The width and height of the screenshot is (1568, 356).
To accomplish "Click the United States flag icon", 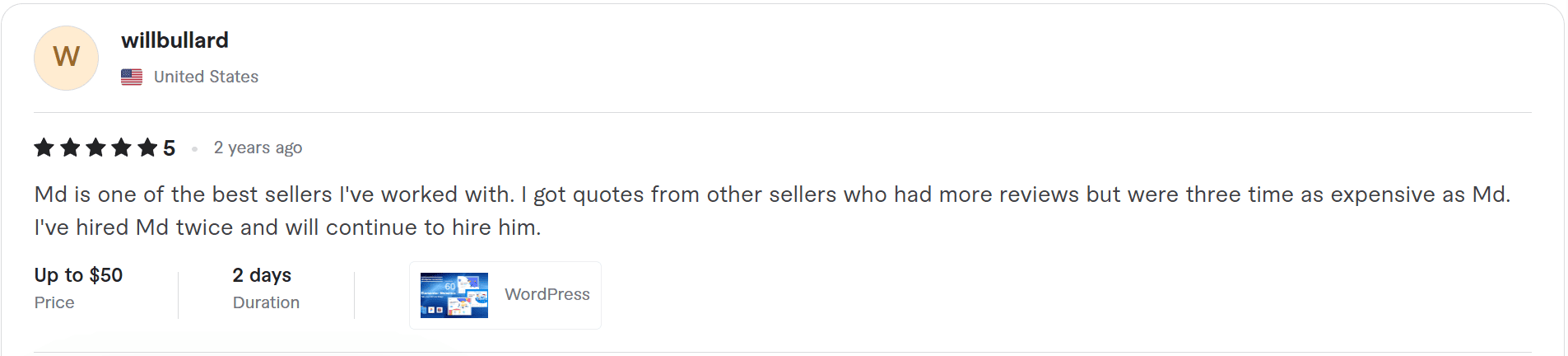I will tap(132, 77).
